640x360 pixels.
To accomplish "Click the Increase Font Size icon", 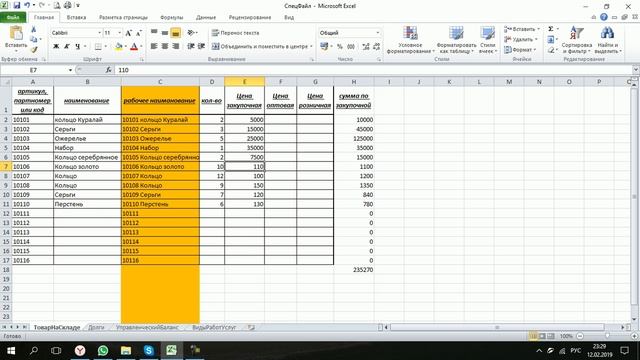I will [x=129, y=33].
